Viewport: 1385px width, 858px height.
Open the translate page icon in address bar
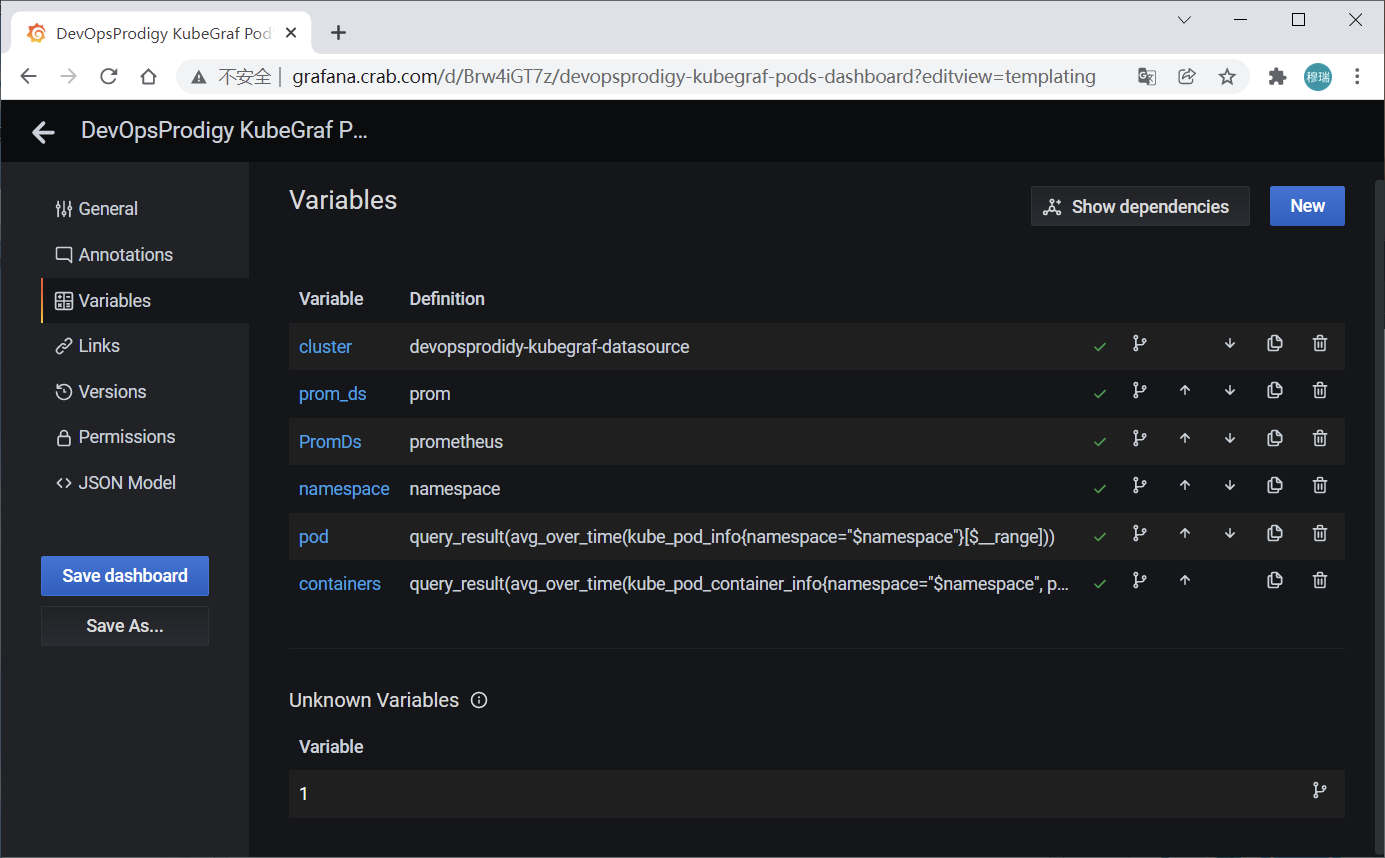[x=1147, y=76]
